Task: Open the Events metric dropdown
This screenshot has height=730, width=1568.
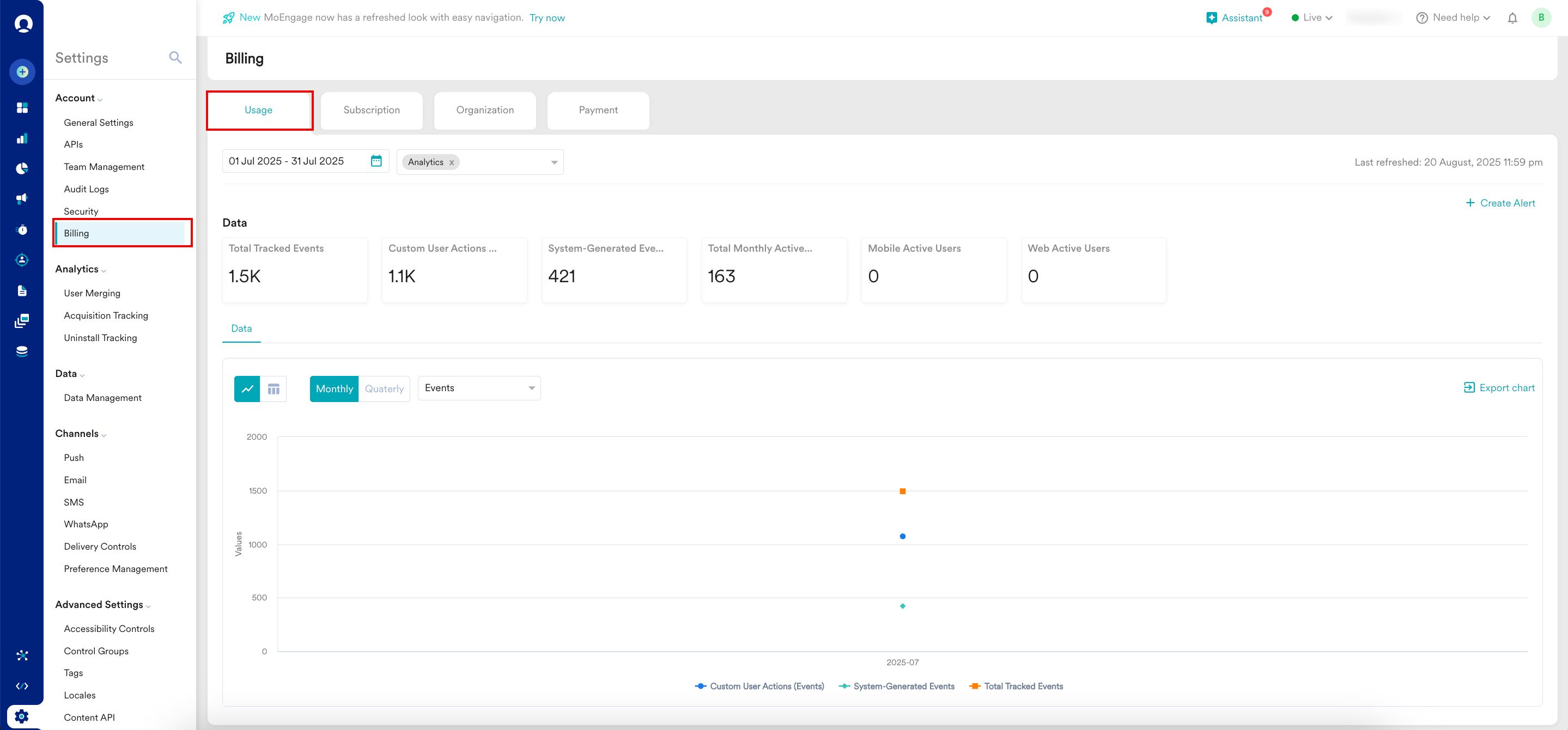Action: tap(479, 388)
